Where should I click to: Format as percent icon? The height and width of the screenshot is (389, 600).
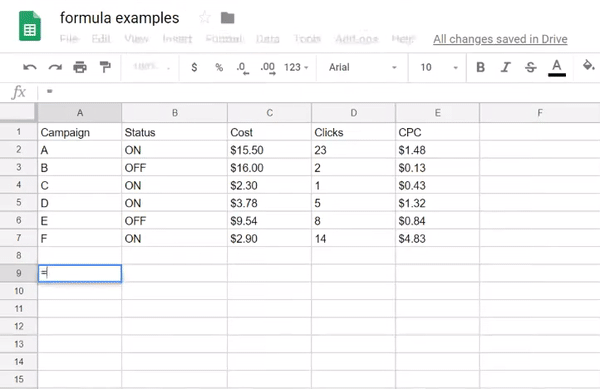pos(219,68)
